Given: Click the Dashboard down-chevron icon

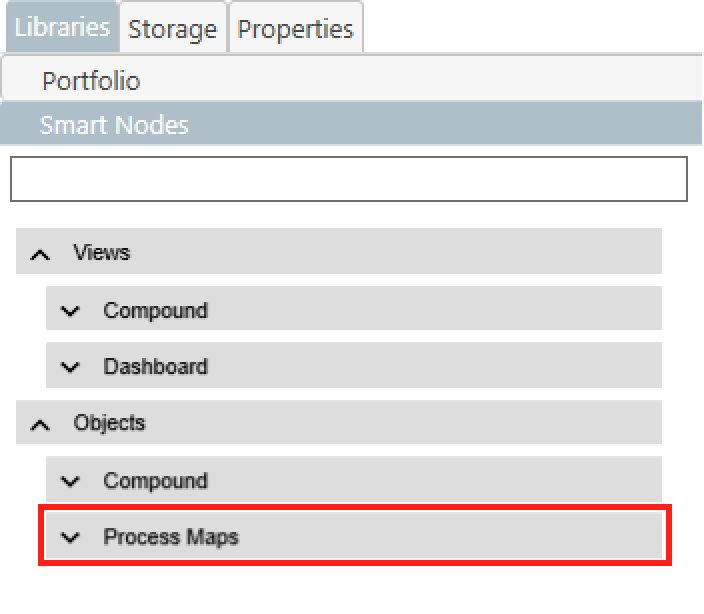Looking at the screenshot, I should pyautogui.click(x=70, y=367).
